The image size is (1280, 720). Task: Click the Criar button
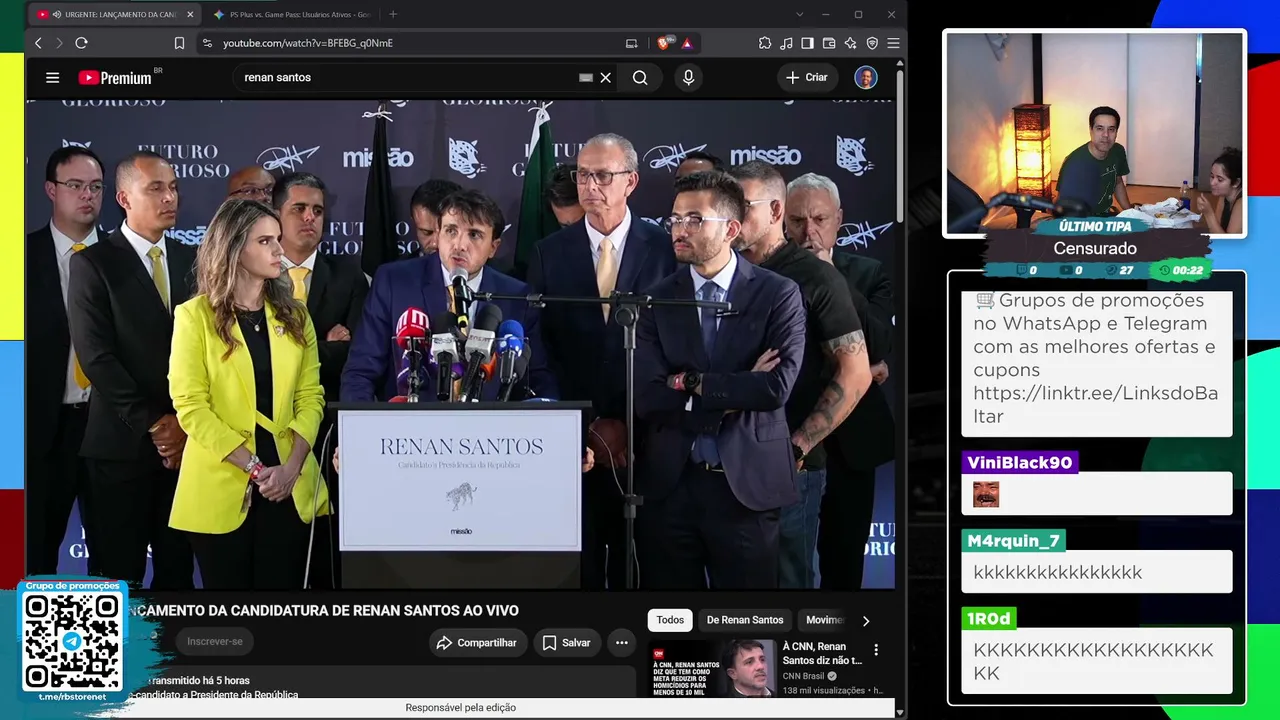[807, 77]
